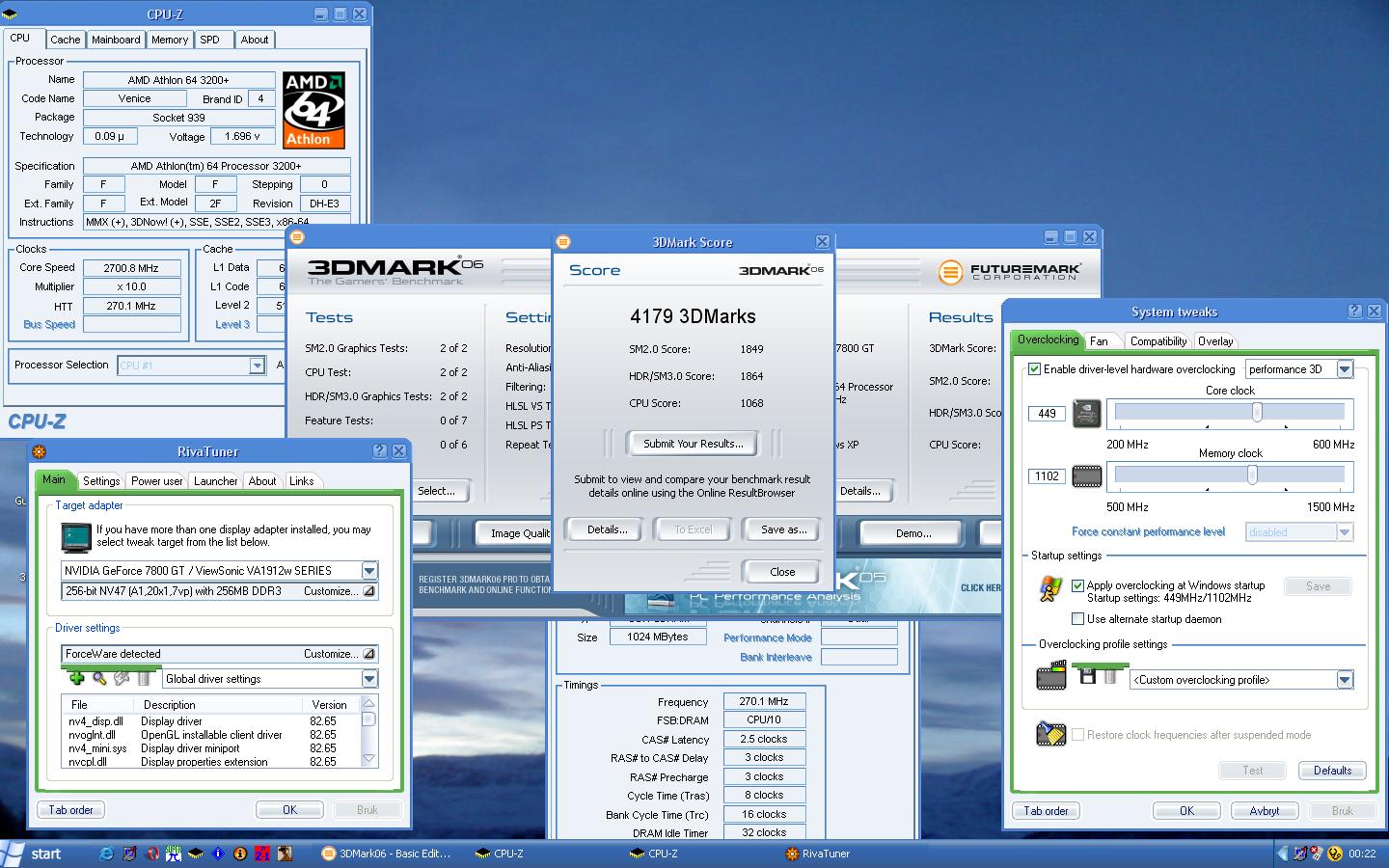
Task: Toggle Restore clock frequencies after suspended mode
Action: [x=1078, y=735]
